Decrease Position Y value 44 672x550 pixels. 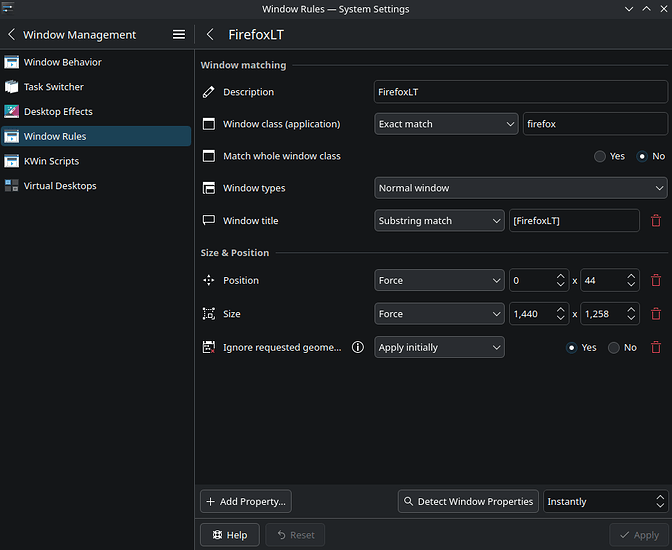631,285
